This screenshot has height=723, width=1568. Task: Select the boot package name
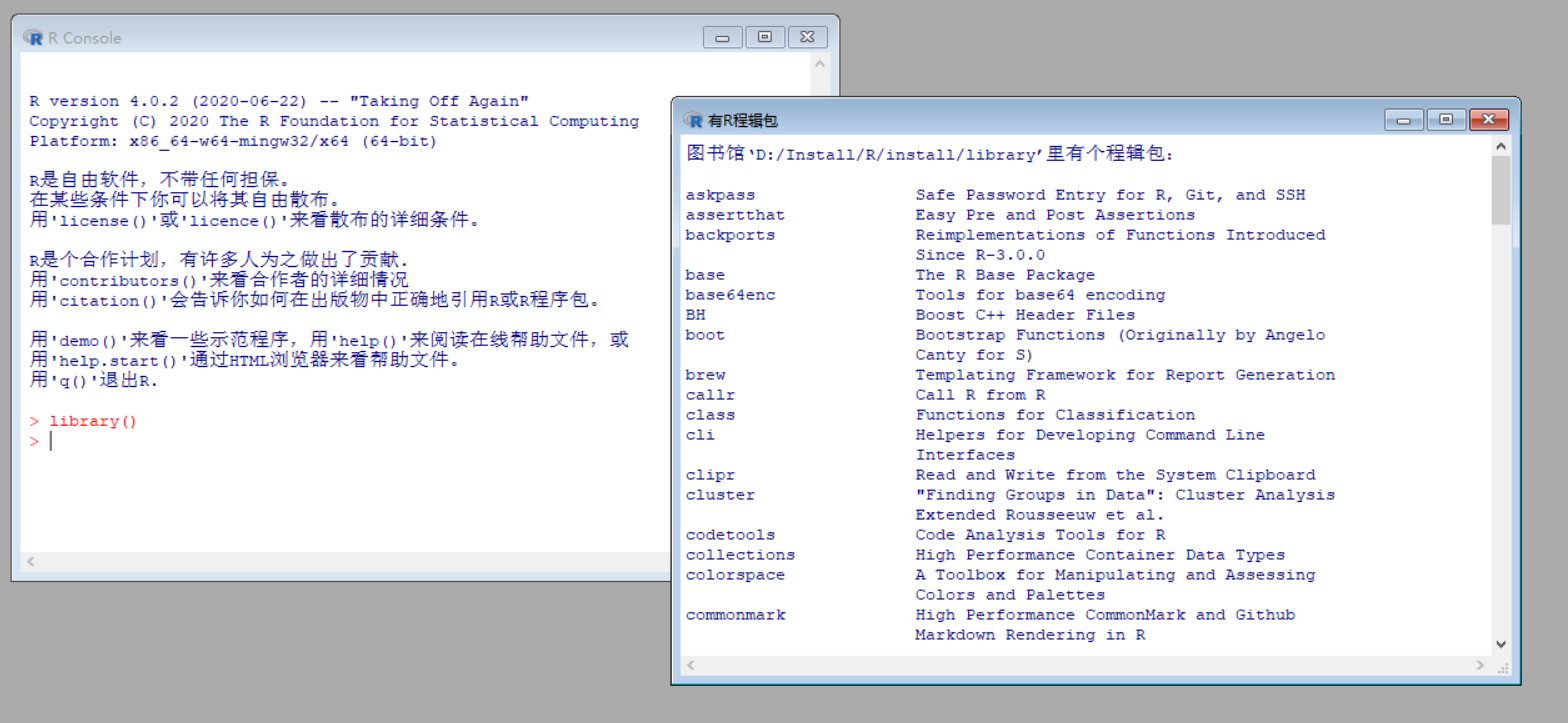coord(705,335)
